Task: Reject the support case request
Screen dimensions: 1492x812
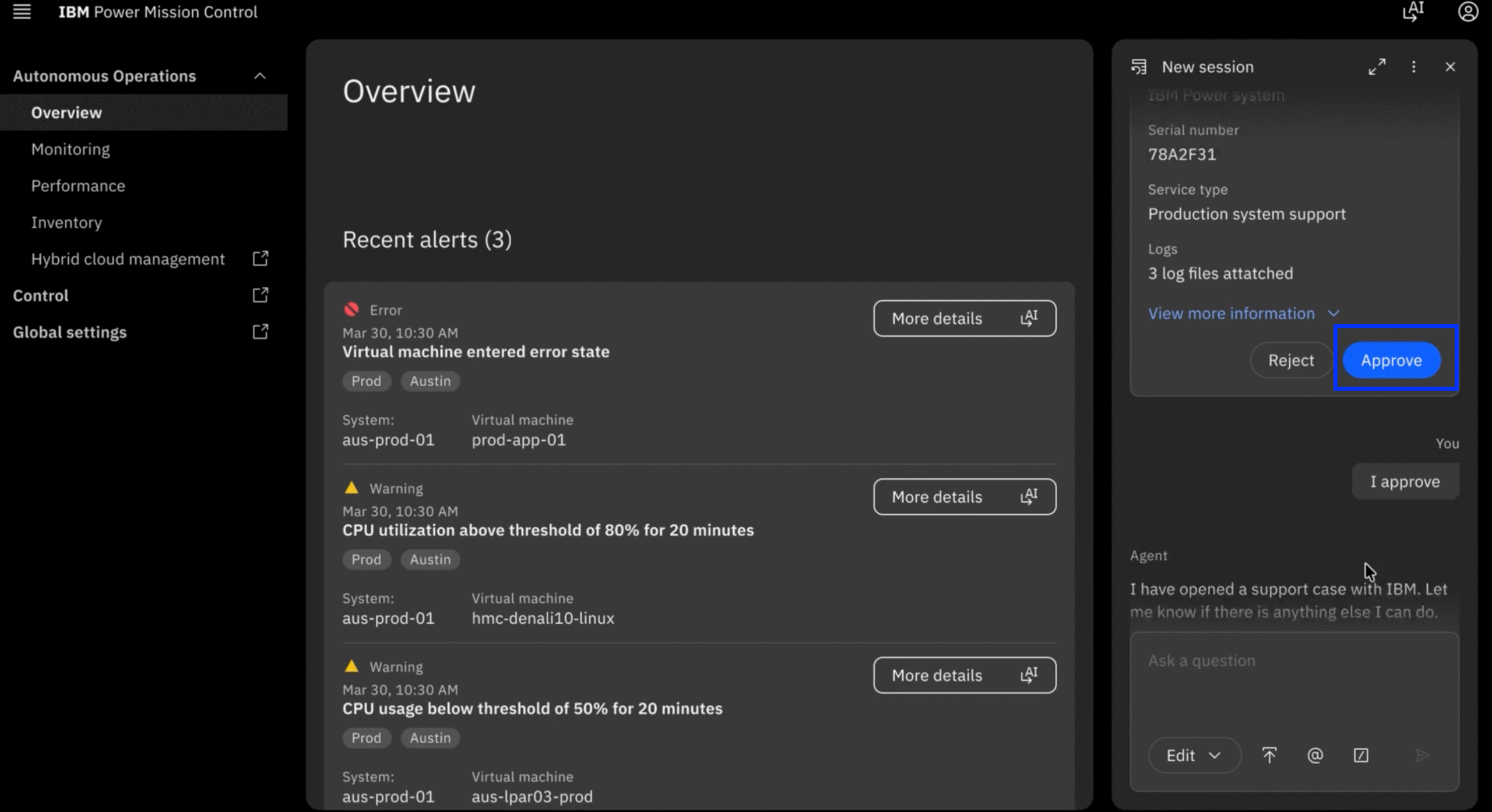Action: point(1291,361)
